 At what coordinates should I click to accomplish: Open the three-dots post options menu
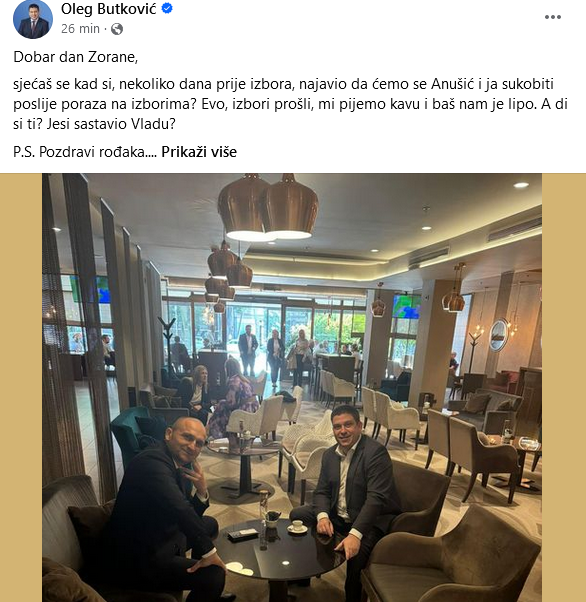[x=553, y=17]
